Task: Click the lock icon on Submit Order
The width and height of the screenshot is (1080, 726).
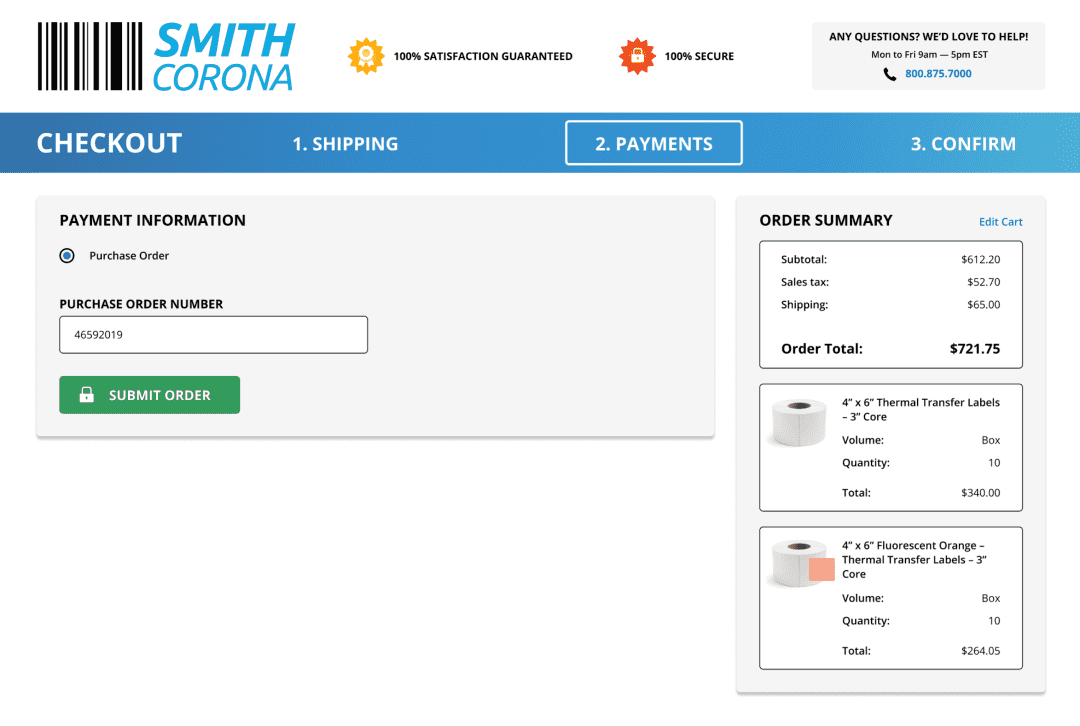Action: [x=86, y=395]
